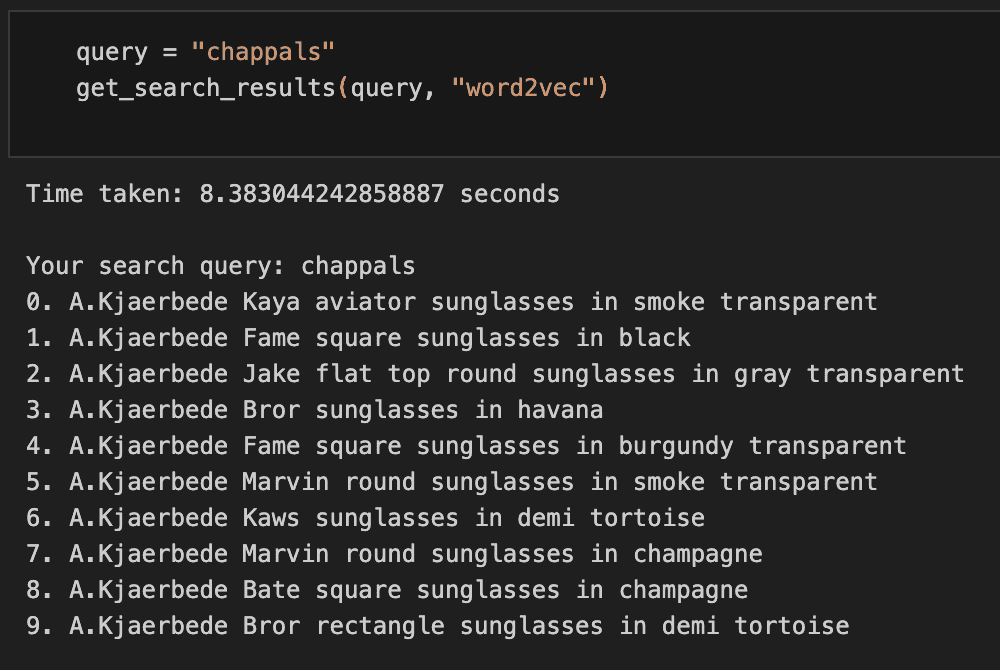1000x670 pixels.
Task: Click the closing parenthesis of the function call
Action: tap(605, 87)
